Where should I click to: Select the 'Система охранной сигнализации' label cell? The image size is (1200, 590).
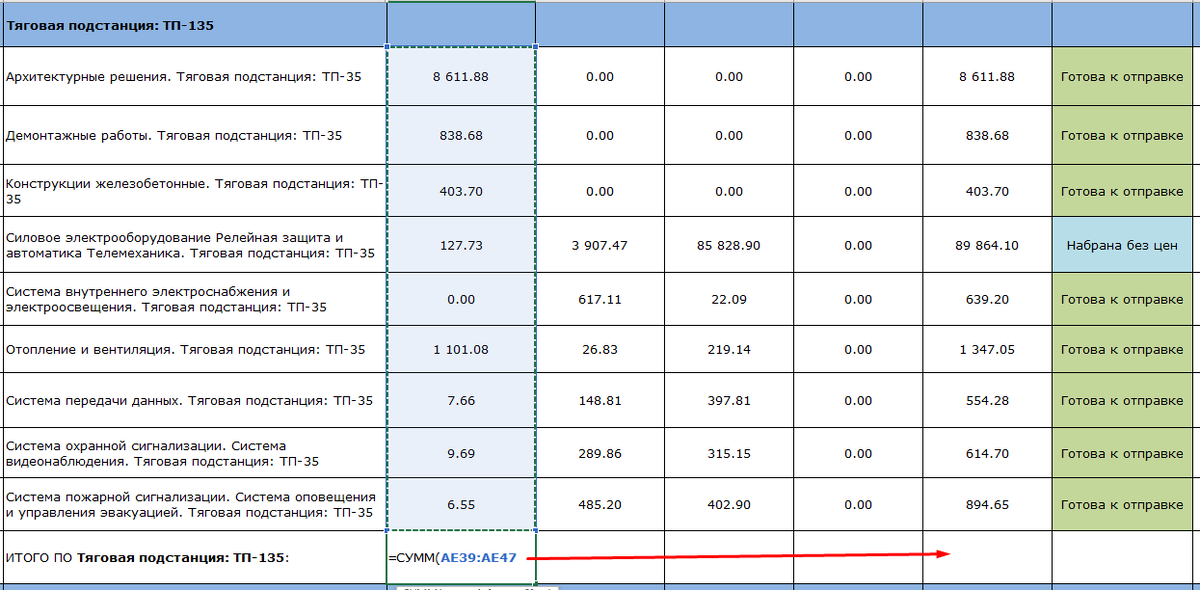click(x=193, y=453)
